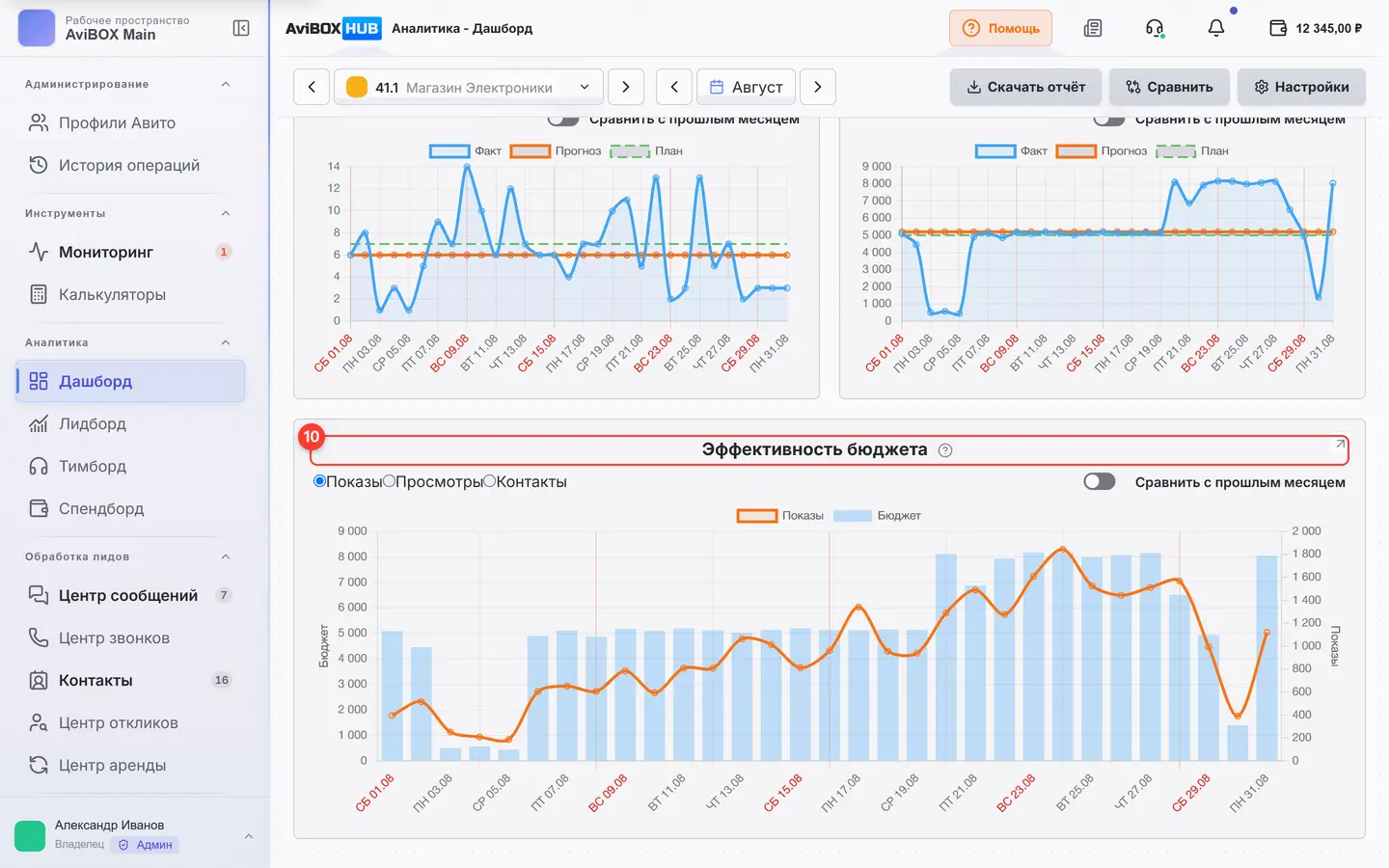Expand the Эффективность бюджета chart to fullscreen
This screenshot has height=868, width=1389.
[x=1340, y=444]
